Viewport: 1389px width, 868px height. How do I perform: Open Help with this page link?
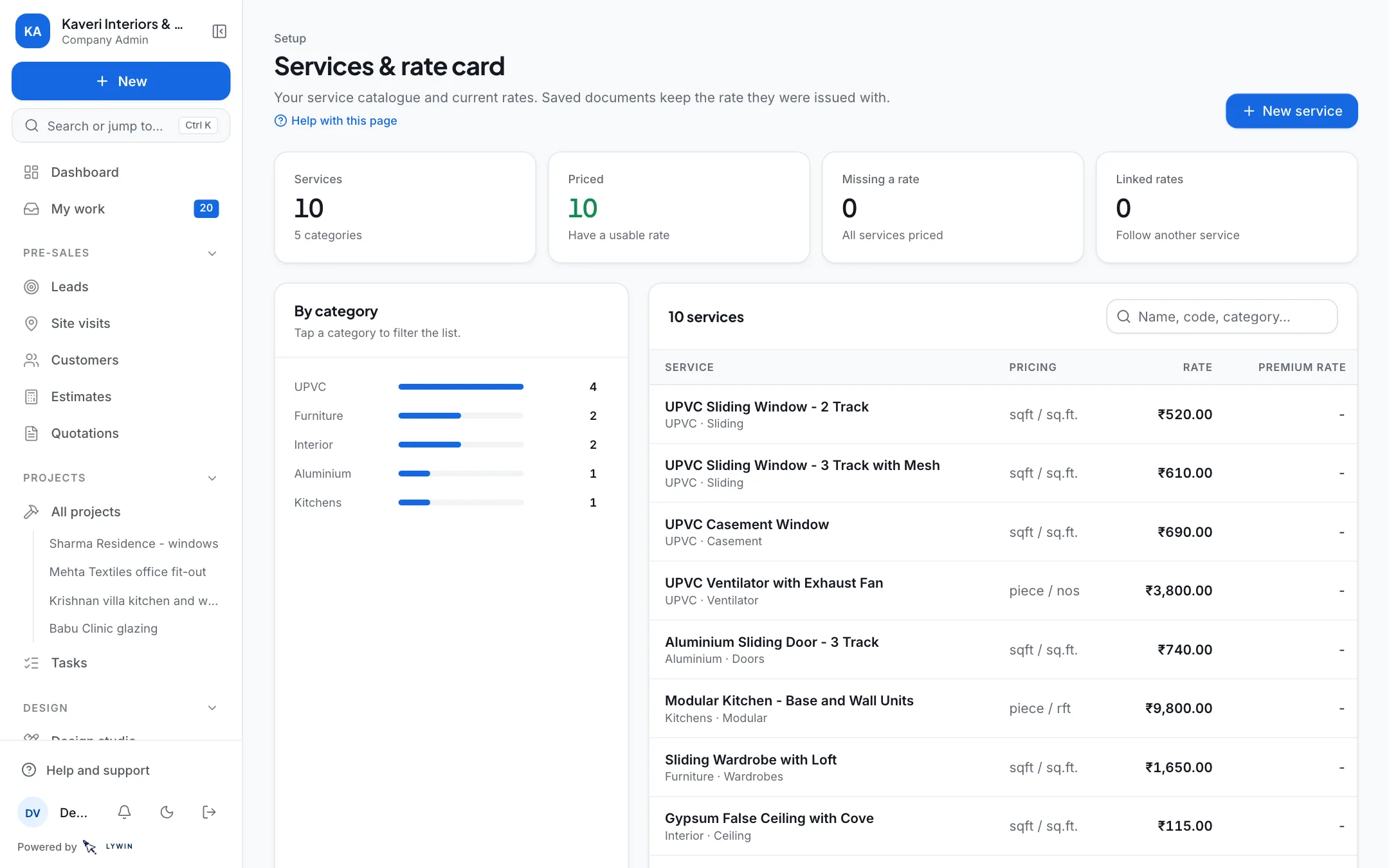[336, 121]
